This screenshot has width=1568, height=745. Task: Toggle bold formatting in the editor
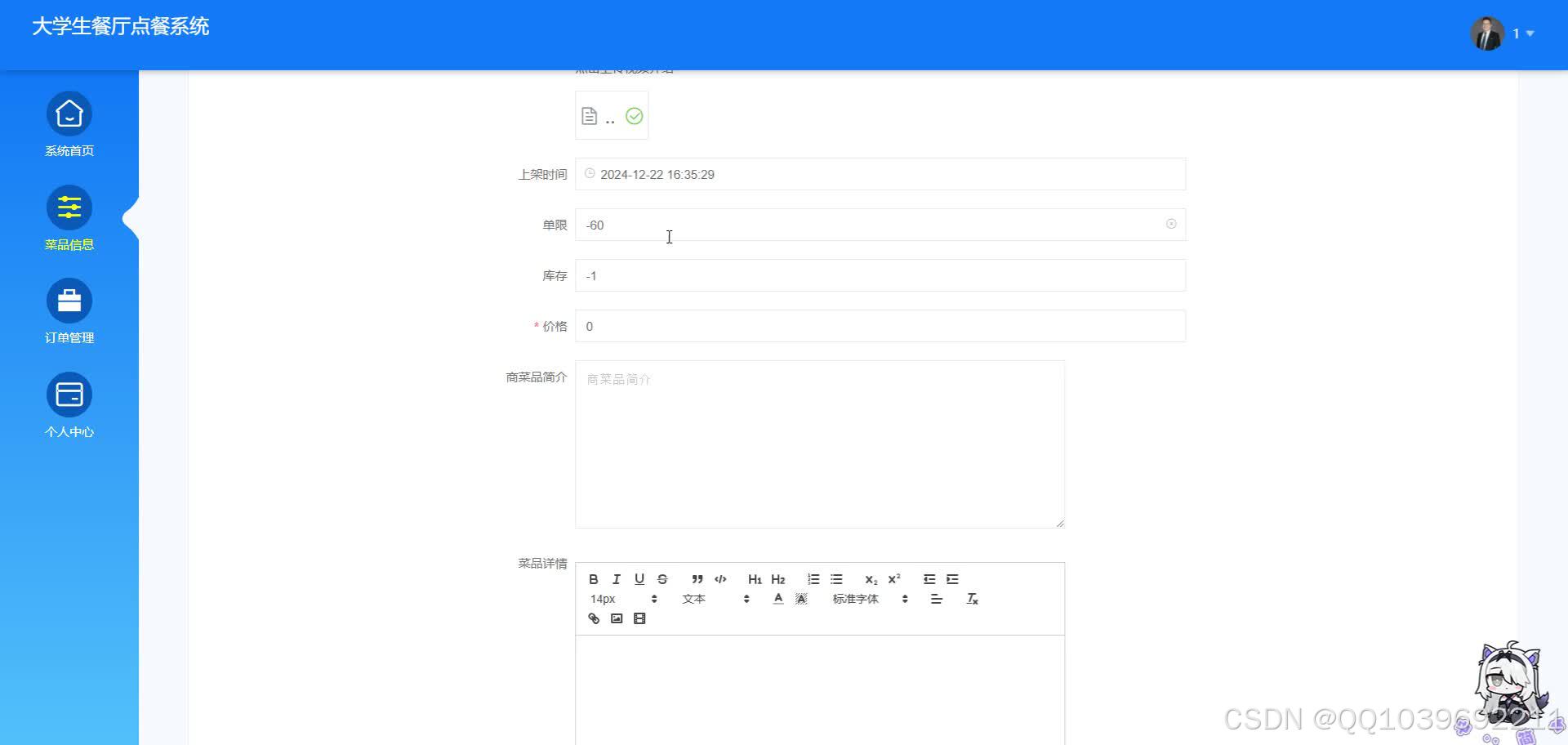pos(594,579)
